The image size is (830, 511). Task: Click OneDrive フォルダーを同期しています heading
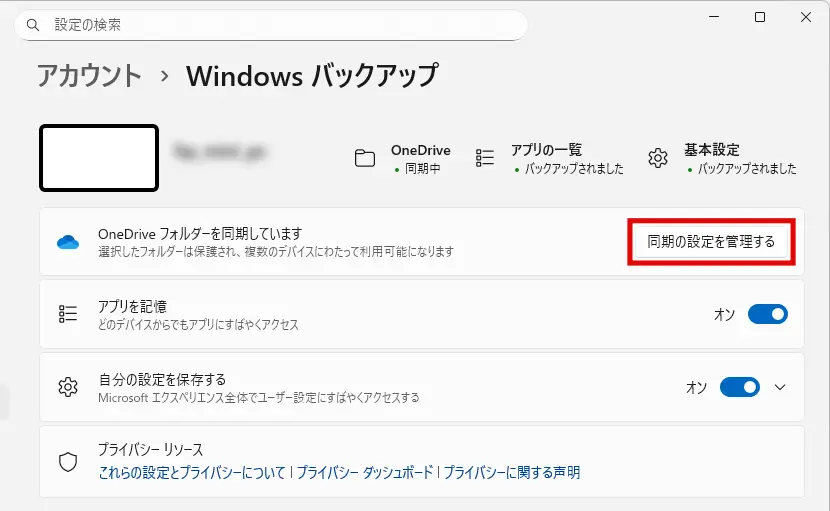[200, 234]
